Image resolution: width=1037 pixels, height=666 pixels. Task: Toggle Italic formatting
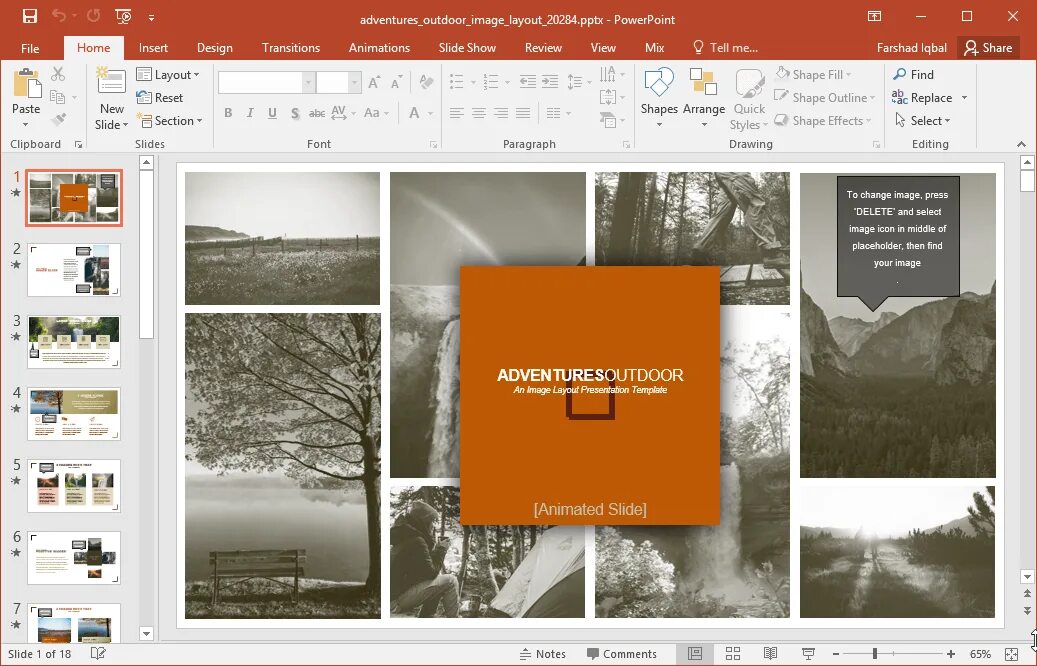pos(250,113)
